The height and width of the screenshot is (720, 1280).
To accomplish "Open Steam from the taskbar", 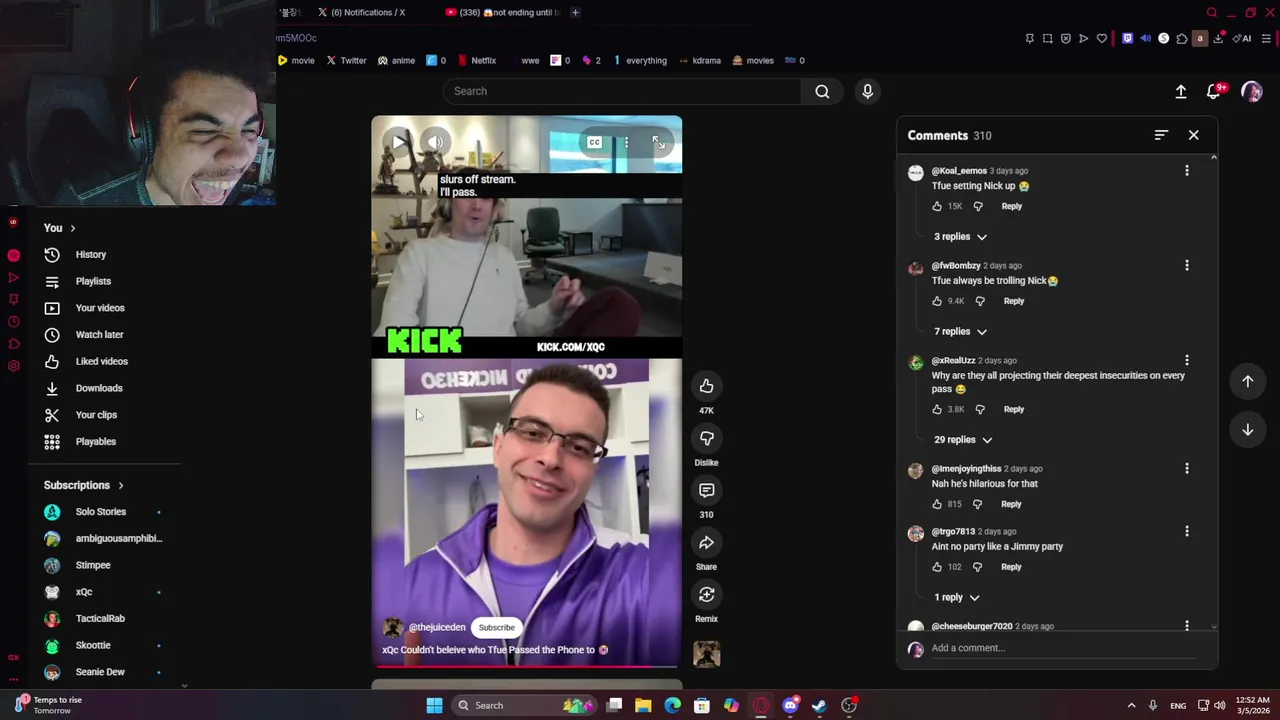I will 819,705.
